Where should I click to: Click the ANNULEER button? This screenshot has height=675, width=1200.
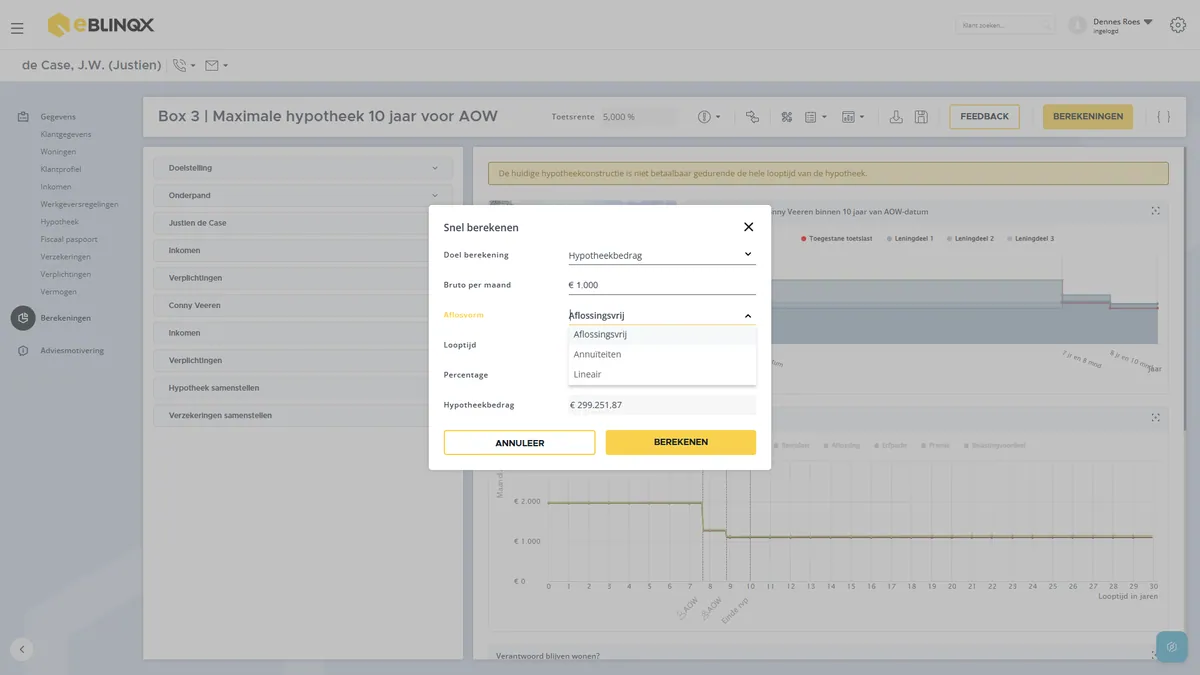click(520, 443)
